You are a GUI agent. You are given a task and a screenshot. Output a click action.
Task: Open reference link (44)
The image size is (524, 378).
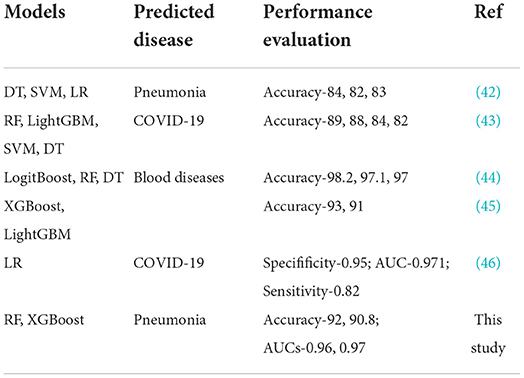tap(488, 177)
